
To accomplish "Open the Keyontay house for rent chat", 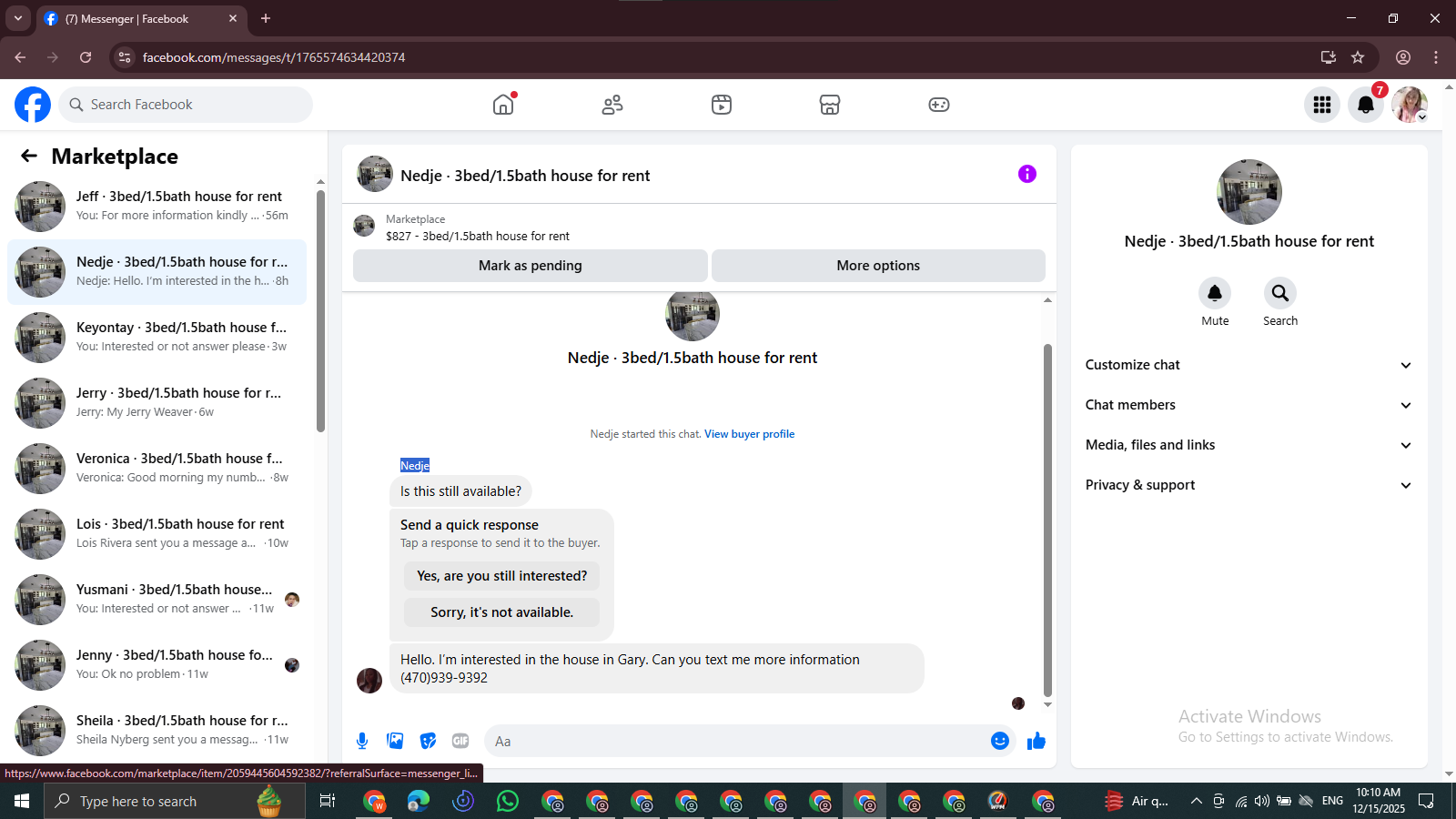I will pos(157,338).
